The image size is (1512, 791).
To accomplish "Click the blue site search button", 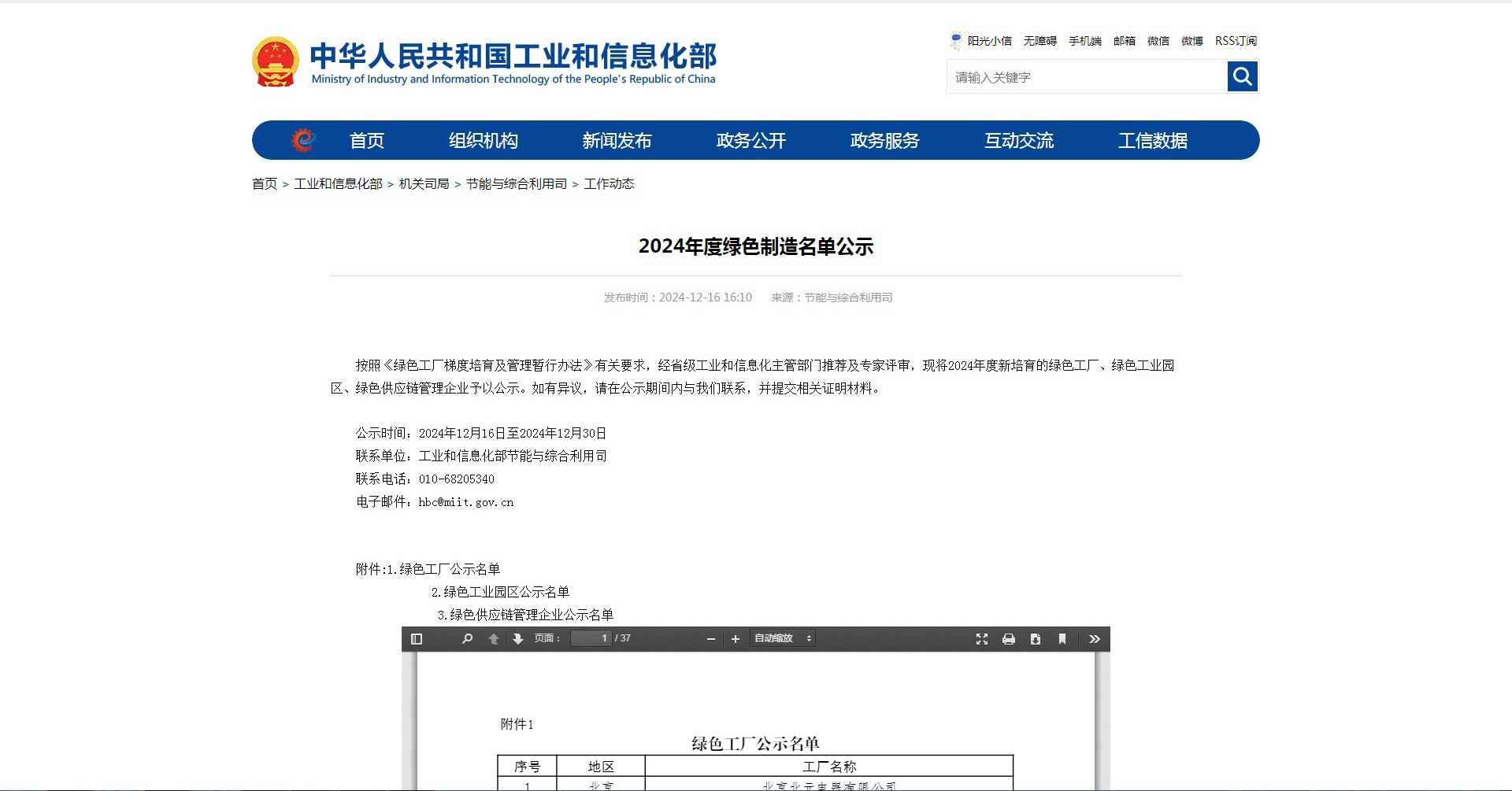I will (x=1242, y=76).
